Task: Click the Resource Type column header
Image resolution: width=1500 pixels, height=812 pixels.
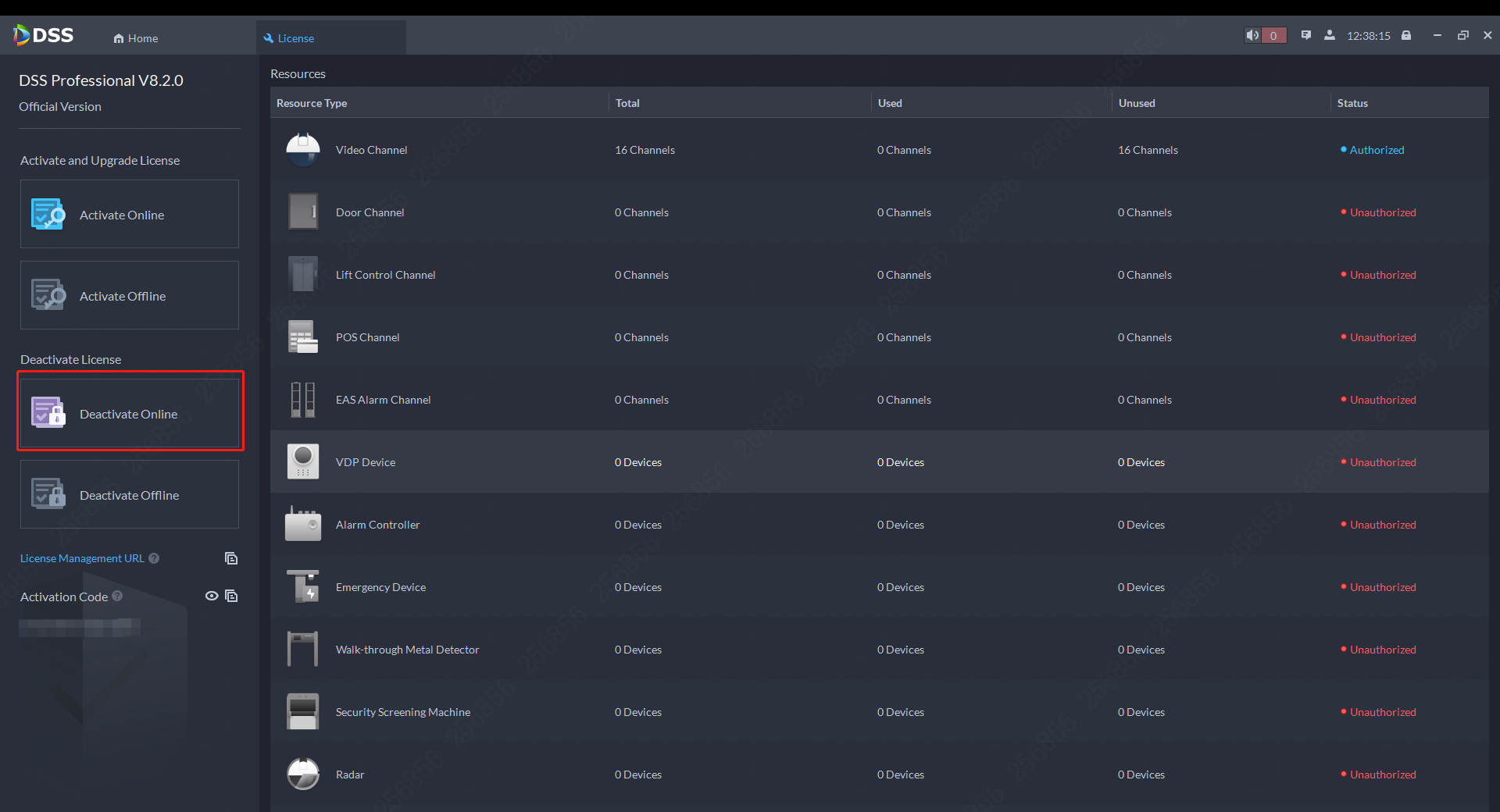Action: click(x=312, y=103)
